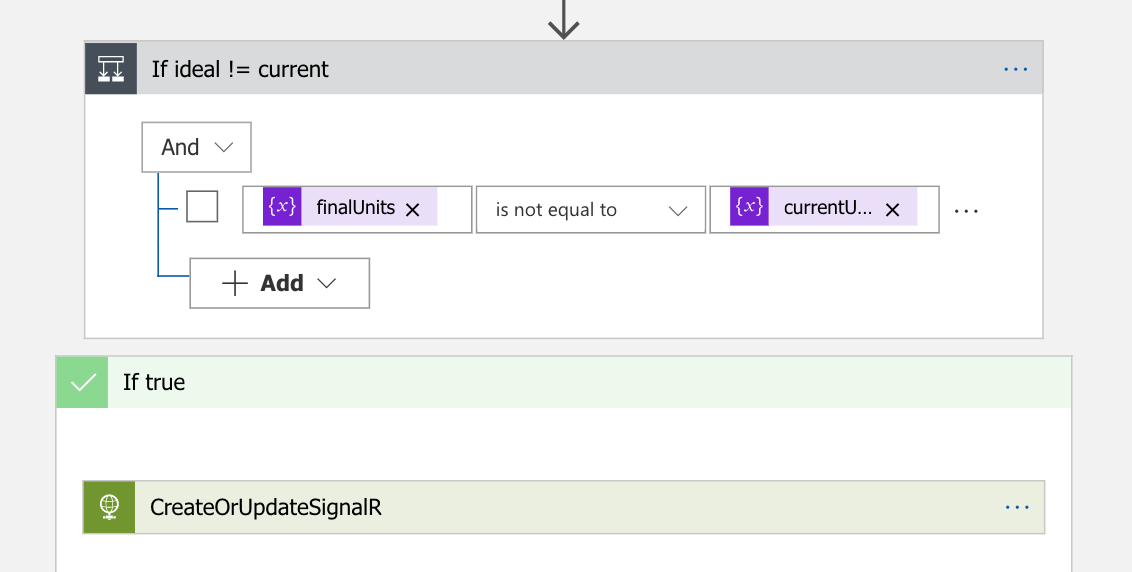Select the 'If true' branch header

coord(564,382)
